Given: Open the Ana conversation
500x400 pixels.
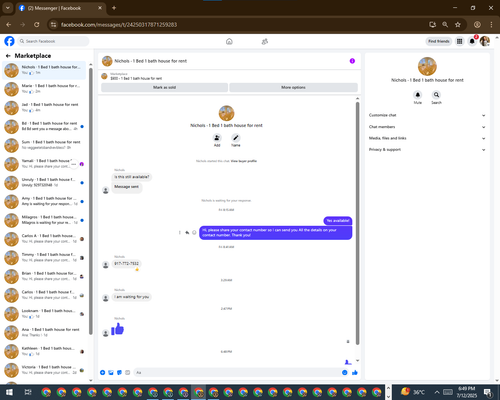Looking at the screenshot, I should click(44, 332).
